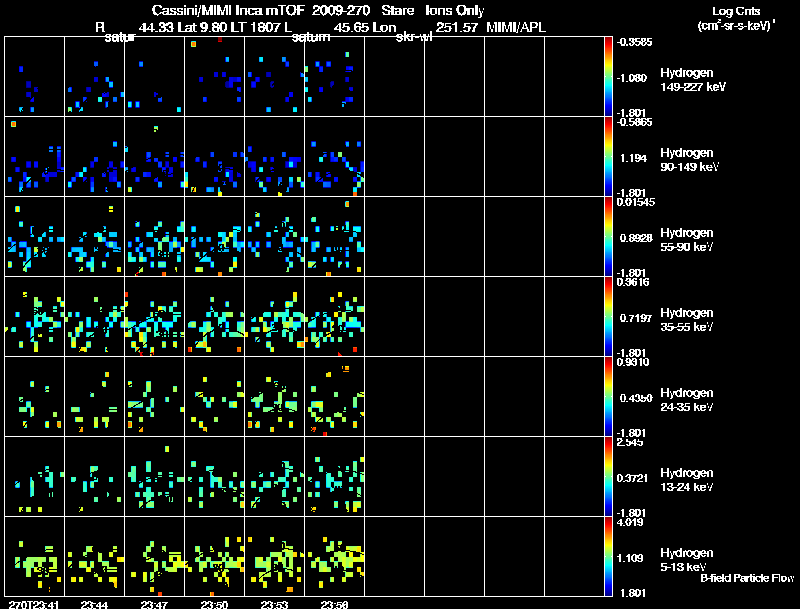The image size is (800, 609).
Task: Click the '23:50' time axis label
Action: pyautogui.click(x=214, y=605)
